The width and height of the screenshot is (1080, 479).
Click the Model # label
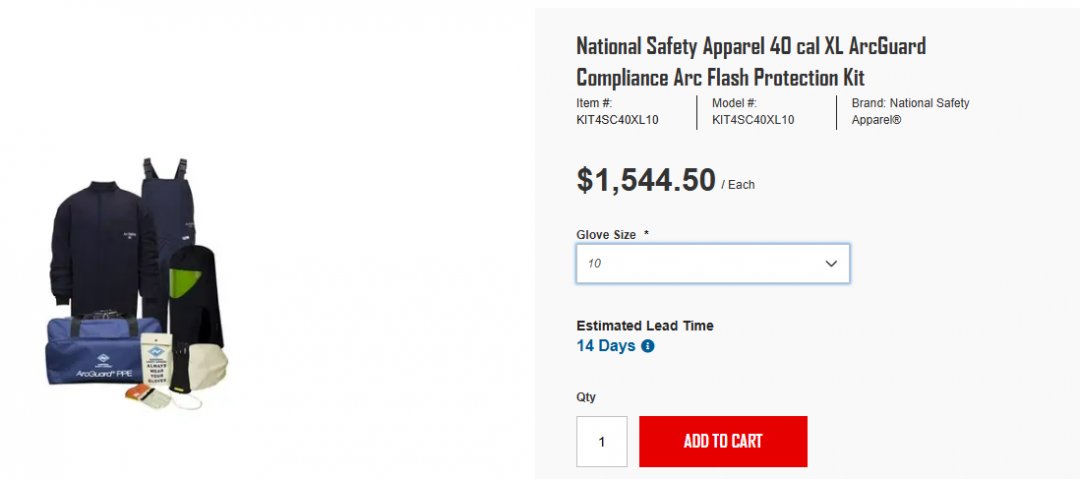[x=734, y=103]
